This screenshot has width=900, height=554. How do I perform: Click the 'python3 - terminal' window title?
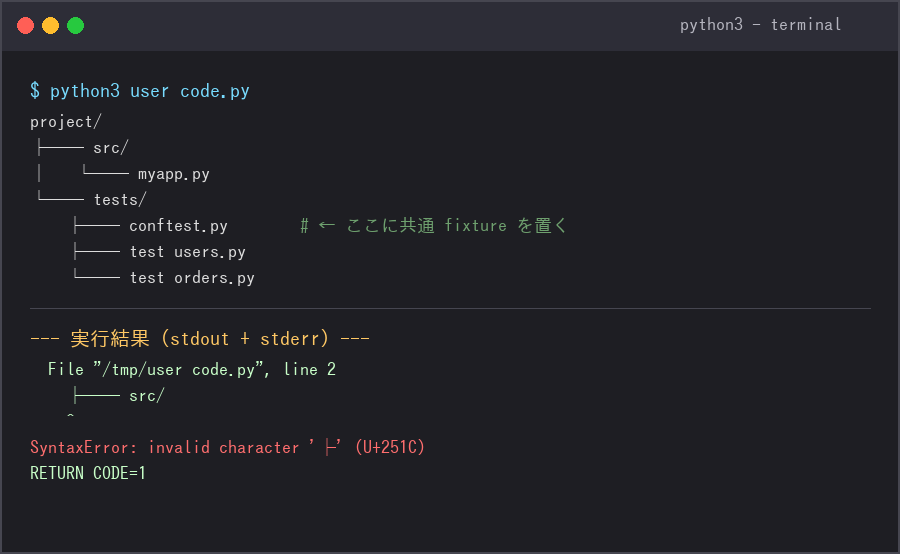coord(761,25)
